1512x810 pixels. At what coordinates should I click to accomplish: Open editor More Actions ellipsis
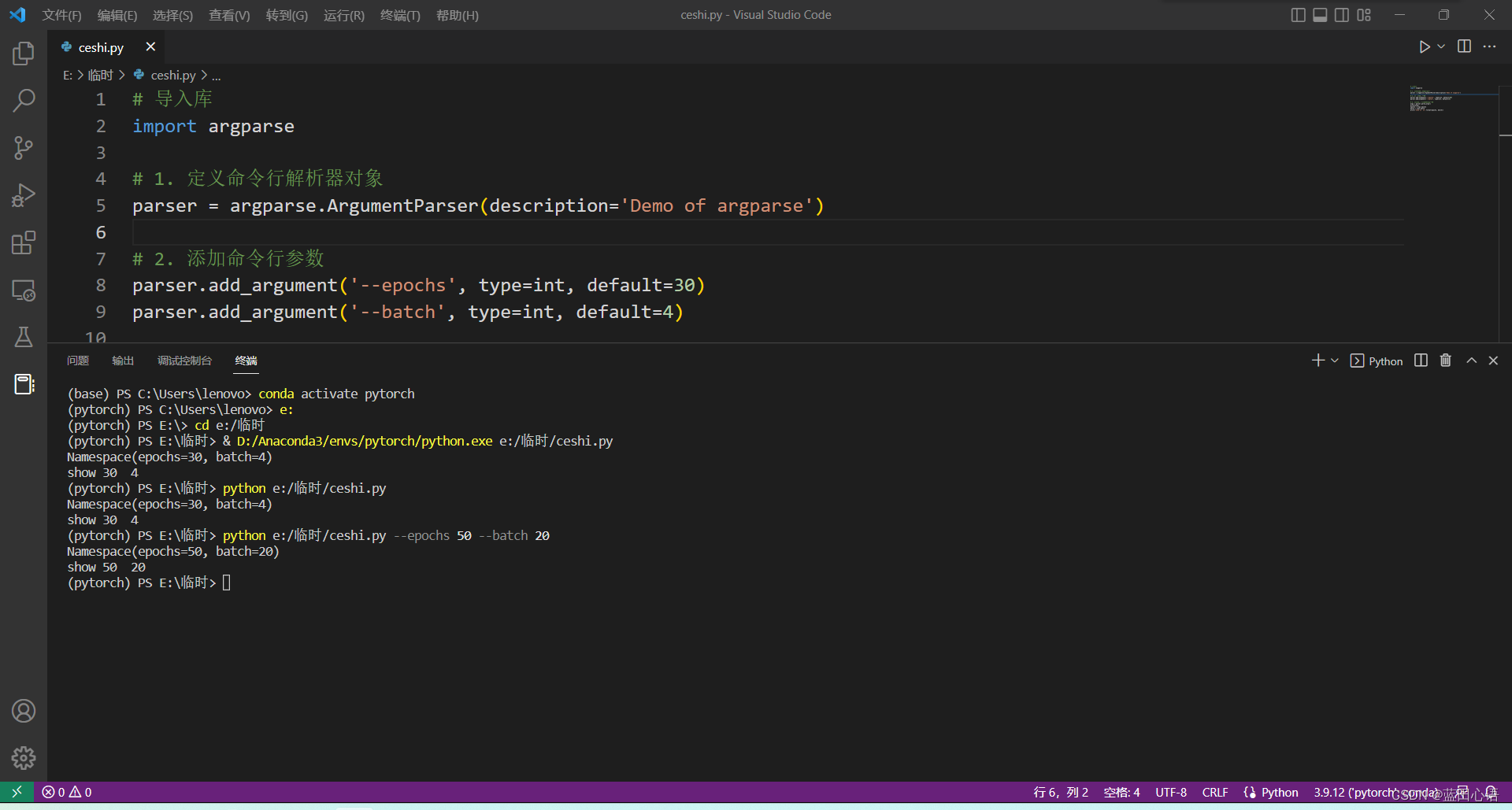tap(1489, 47)
